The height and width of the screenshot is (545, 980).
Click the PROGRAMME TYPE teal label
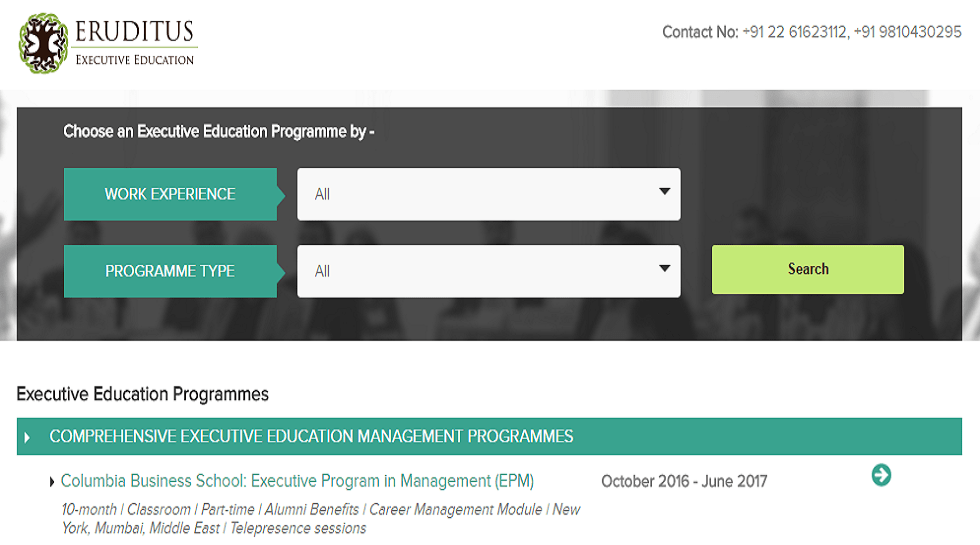170,271
